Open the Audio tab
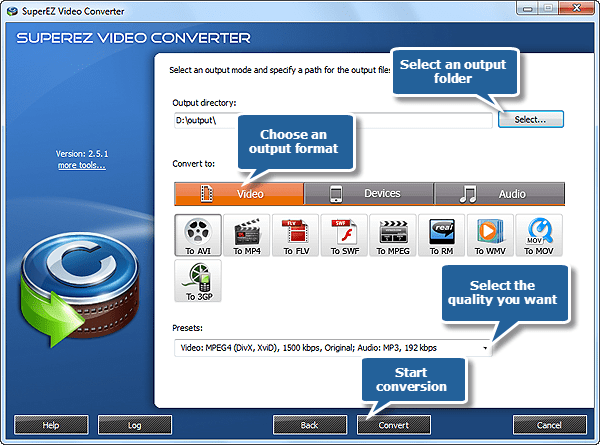The height and width of the screenshot is (445, 600). pyautogui.click(x=499, y=194)
